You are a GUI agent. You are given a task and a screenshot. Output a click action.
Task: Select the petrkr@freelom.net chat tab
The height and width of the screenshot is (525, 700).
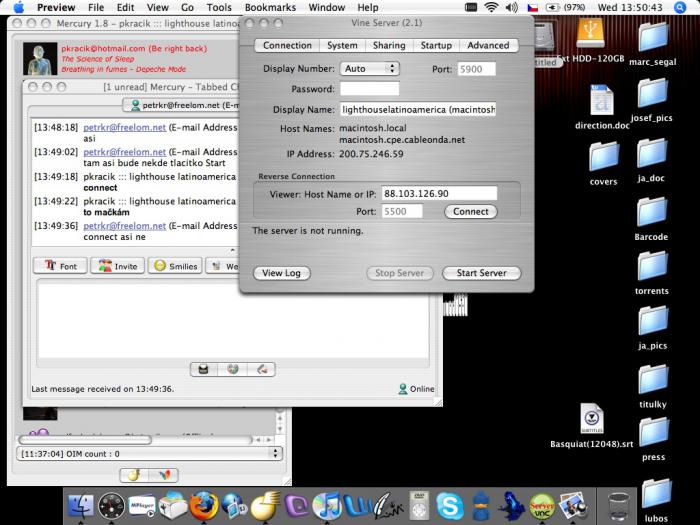click(181, 105)
